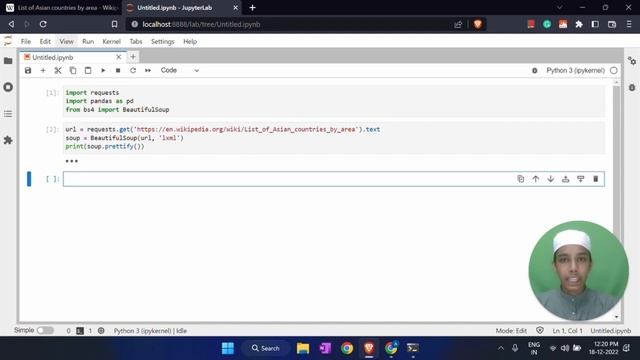
Task: Bookmark this page in browser
Action: click(114, 24)
